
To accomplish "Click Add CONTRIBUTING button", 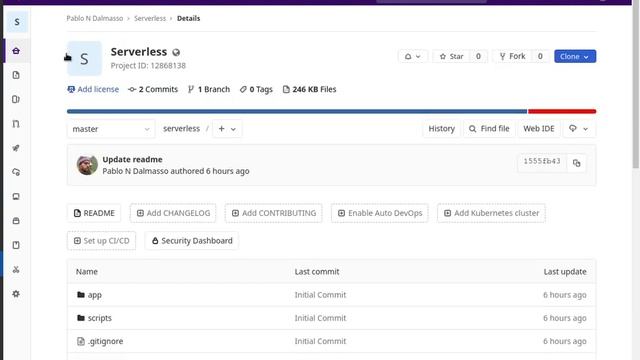I will 273,213.
